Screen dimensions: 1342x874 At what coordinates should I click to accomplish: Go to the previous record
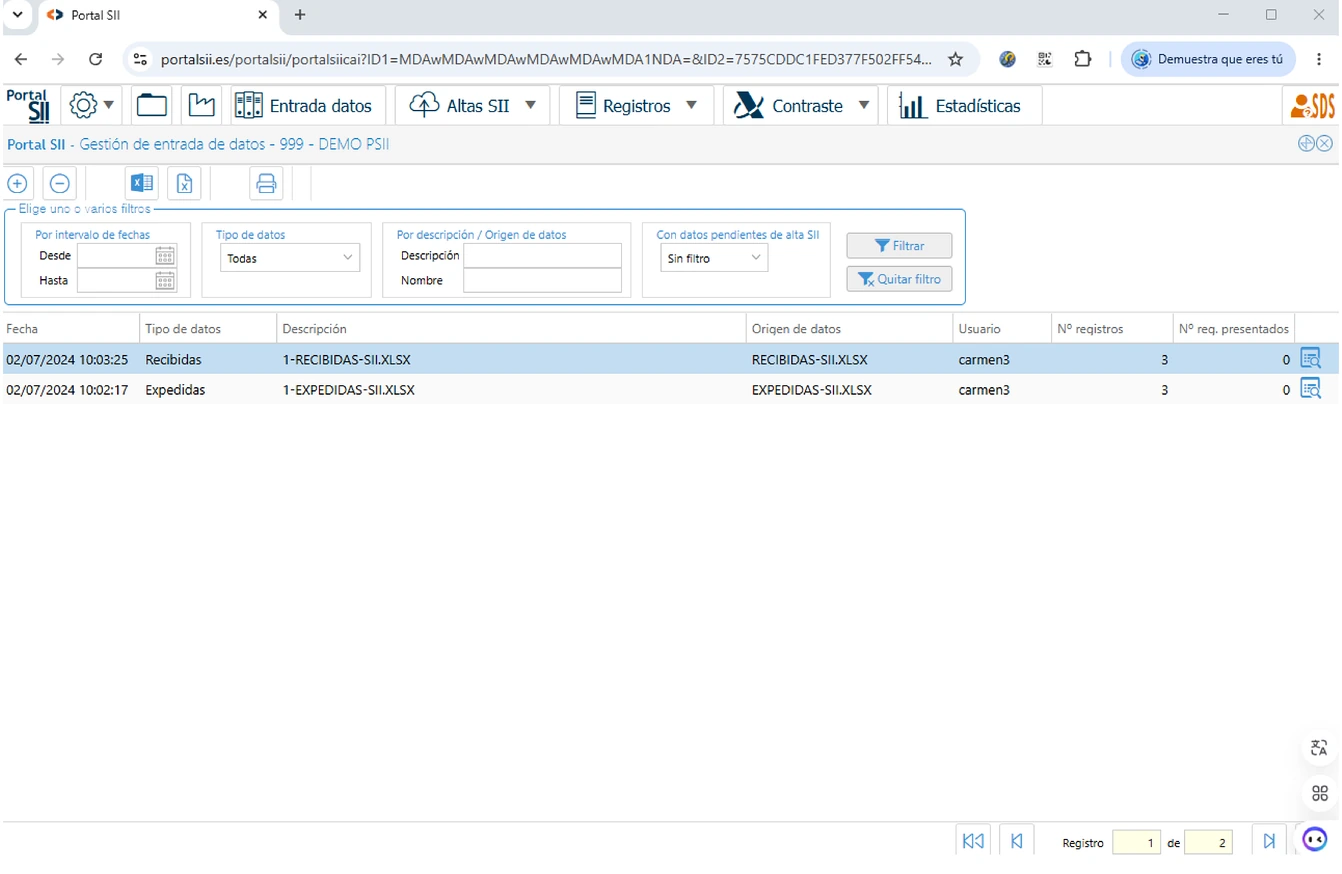coord(1016,841)
